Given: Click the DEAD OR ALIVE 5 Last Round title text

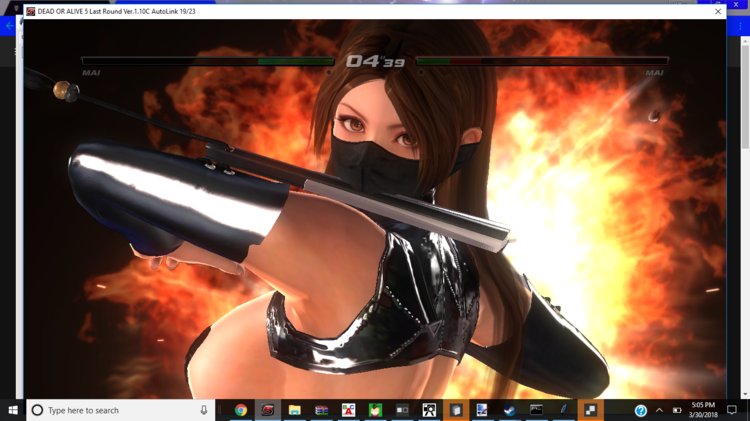Looking at the screenshot, I should pyautogui.click(x=116, y=11).
